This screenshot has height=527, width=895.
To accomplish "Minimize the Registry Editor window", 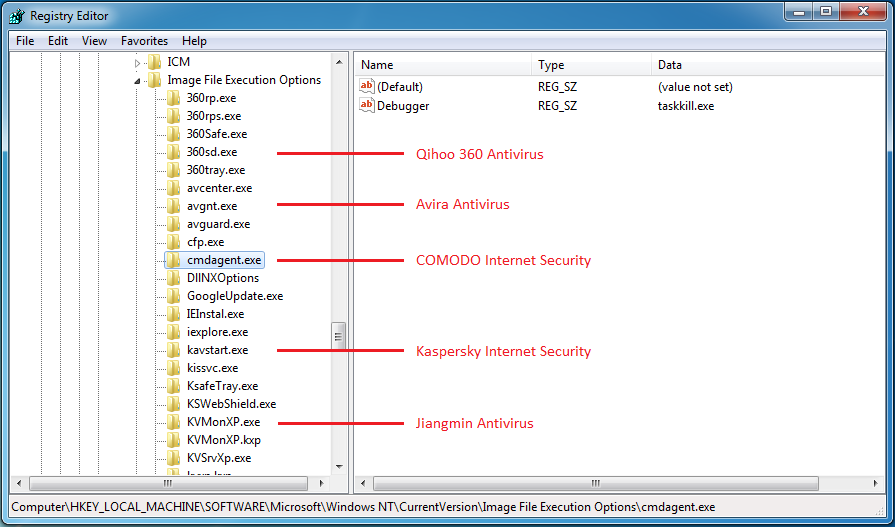I will [x=800, y=11].
